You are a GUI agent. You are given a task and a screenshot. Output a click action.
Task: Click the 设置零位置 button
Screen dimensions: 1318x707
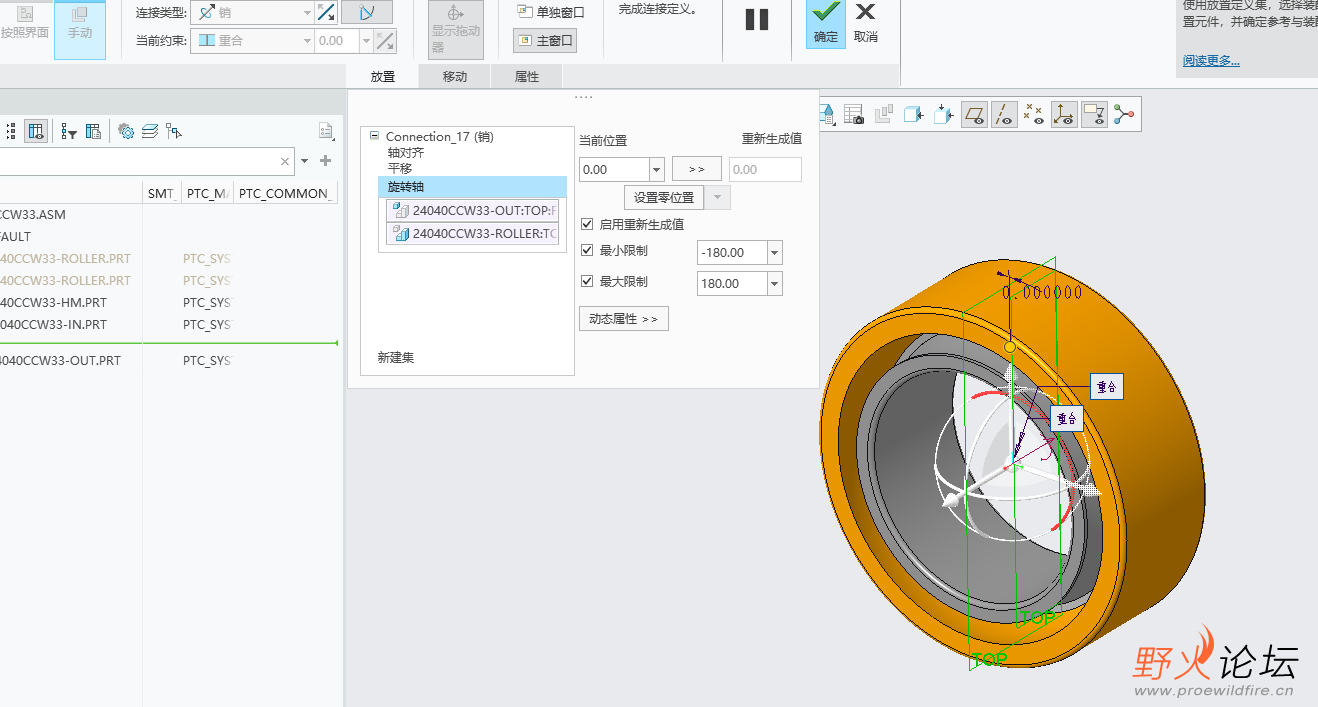pos(664,198)
